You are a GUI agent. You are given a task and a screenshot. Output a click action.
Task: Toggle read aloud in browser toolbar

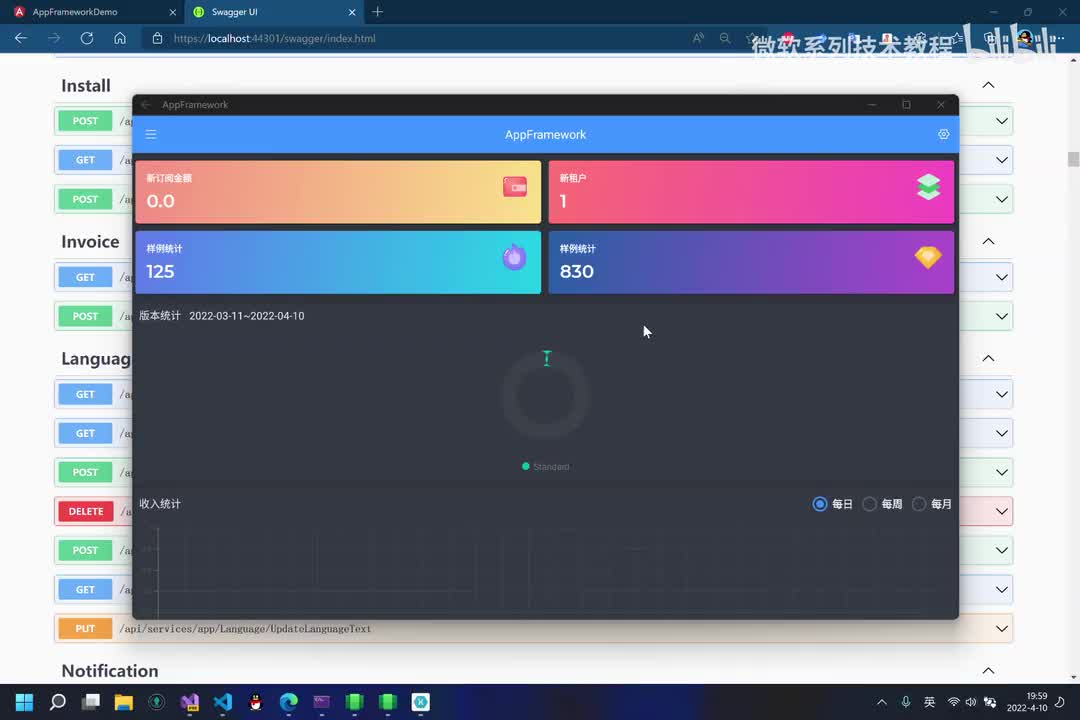coord(698,39)
